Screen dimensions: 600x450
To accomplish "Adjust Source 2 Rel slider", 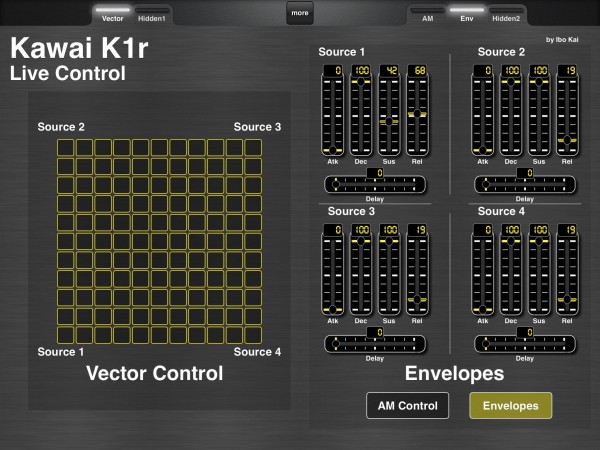I will click(x=567, y=116).
